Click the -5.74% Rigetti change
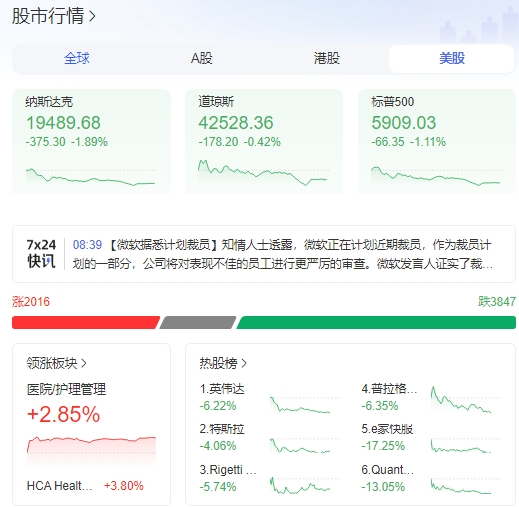Viewport: 519px width, 507px height. click(218, 487)
